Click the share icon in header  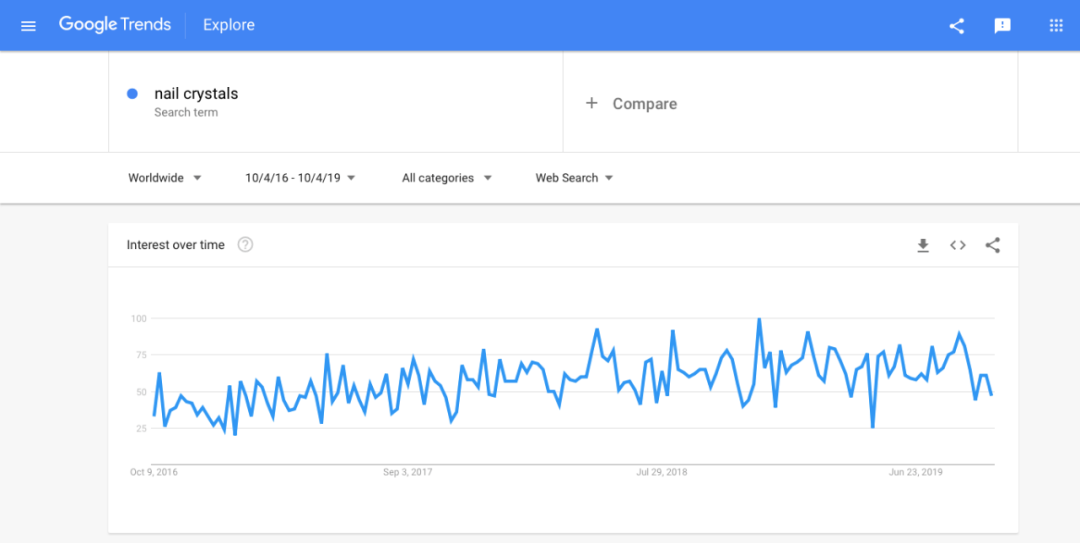pyautogui.click(x=957, y=26)
